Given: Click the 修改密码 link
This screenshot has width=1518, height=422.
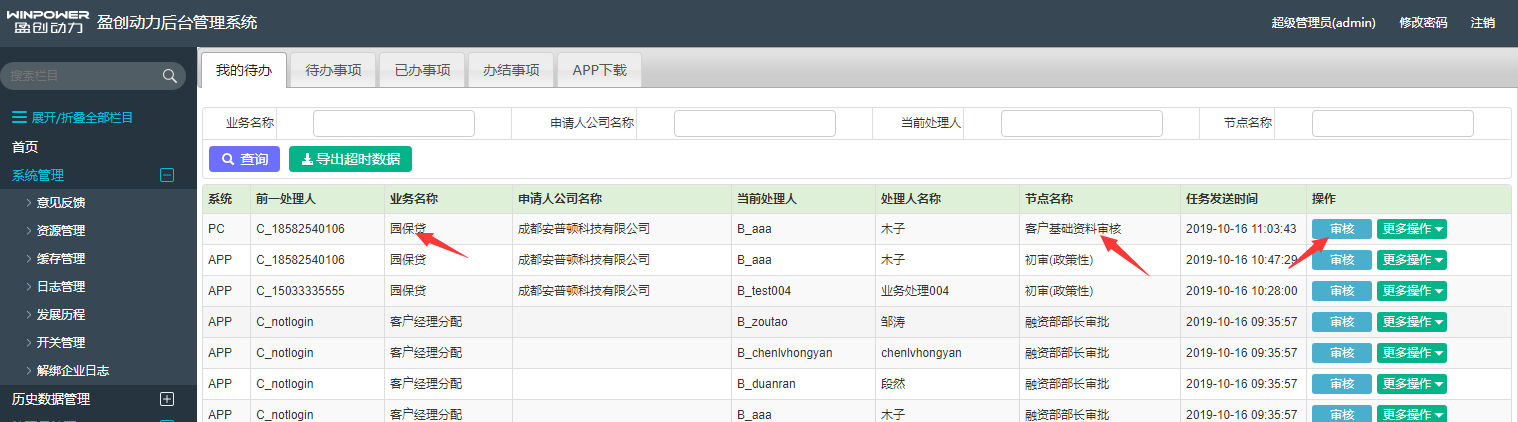Looking at the screenshot, I should coord(1422,22).
